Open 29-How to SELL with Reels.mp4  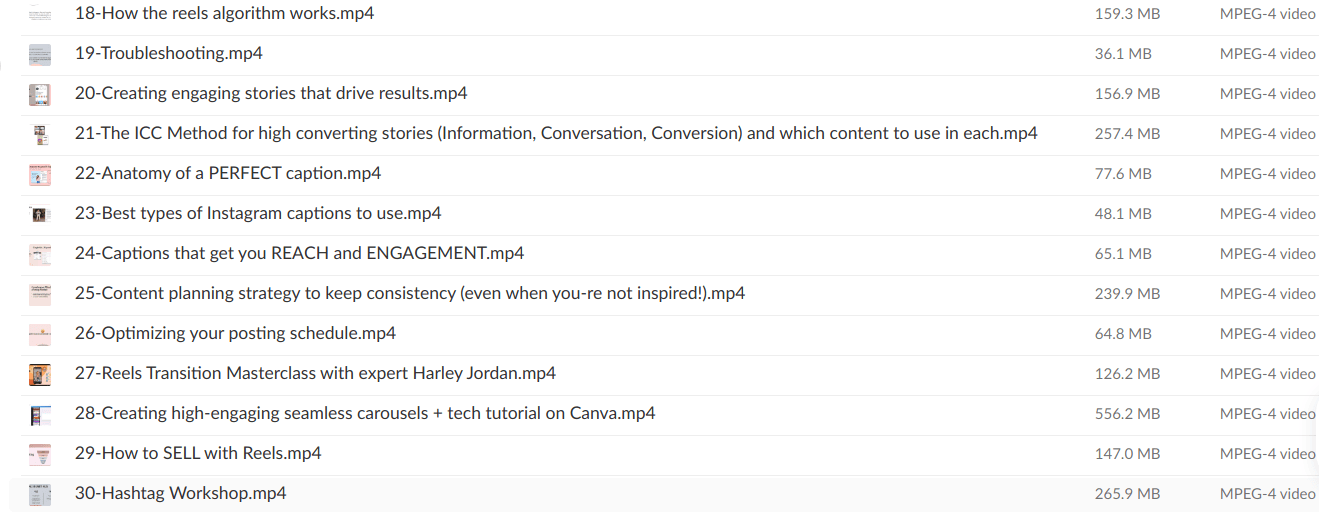click(198, 454)
